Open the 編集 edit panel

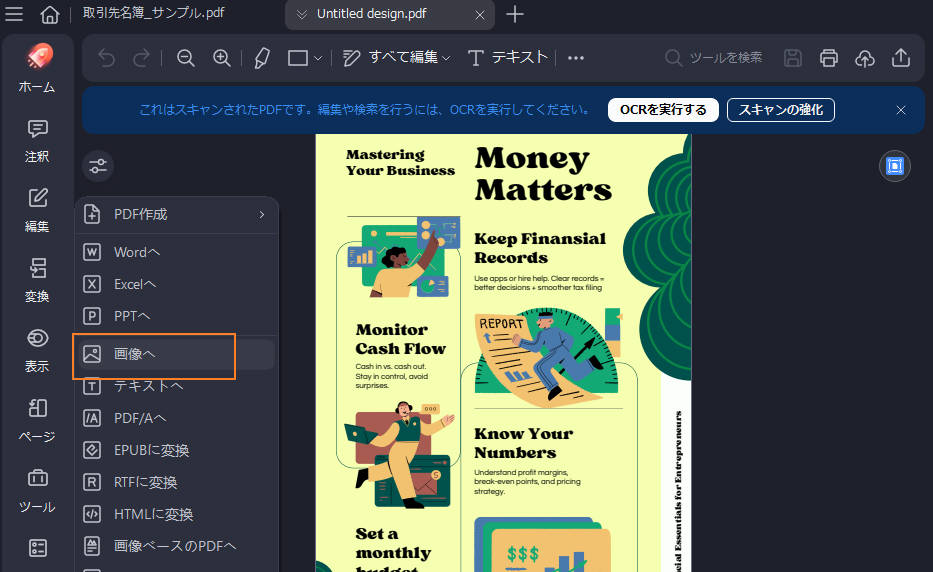point(37,211)
